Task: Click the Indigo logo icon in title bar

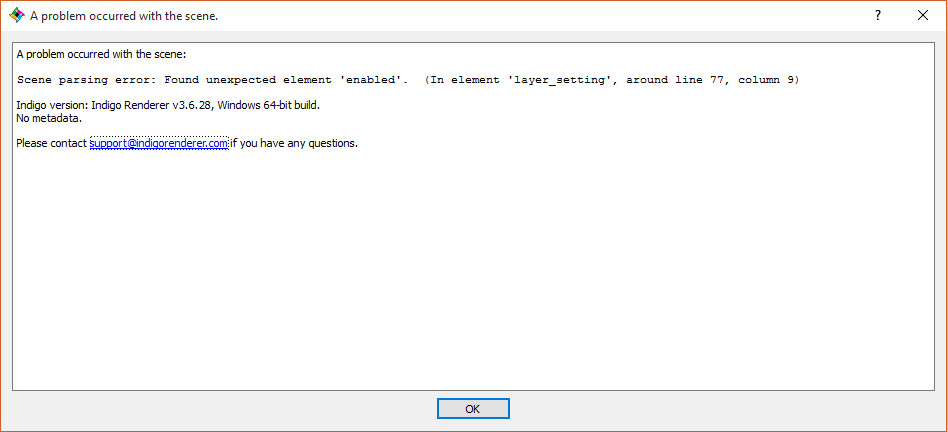Action: (x=16, y=16)
